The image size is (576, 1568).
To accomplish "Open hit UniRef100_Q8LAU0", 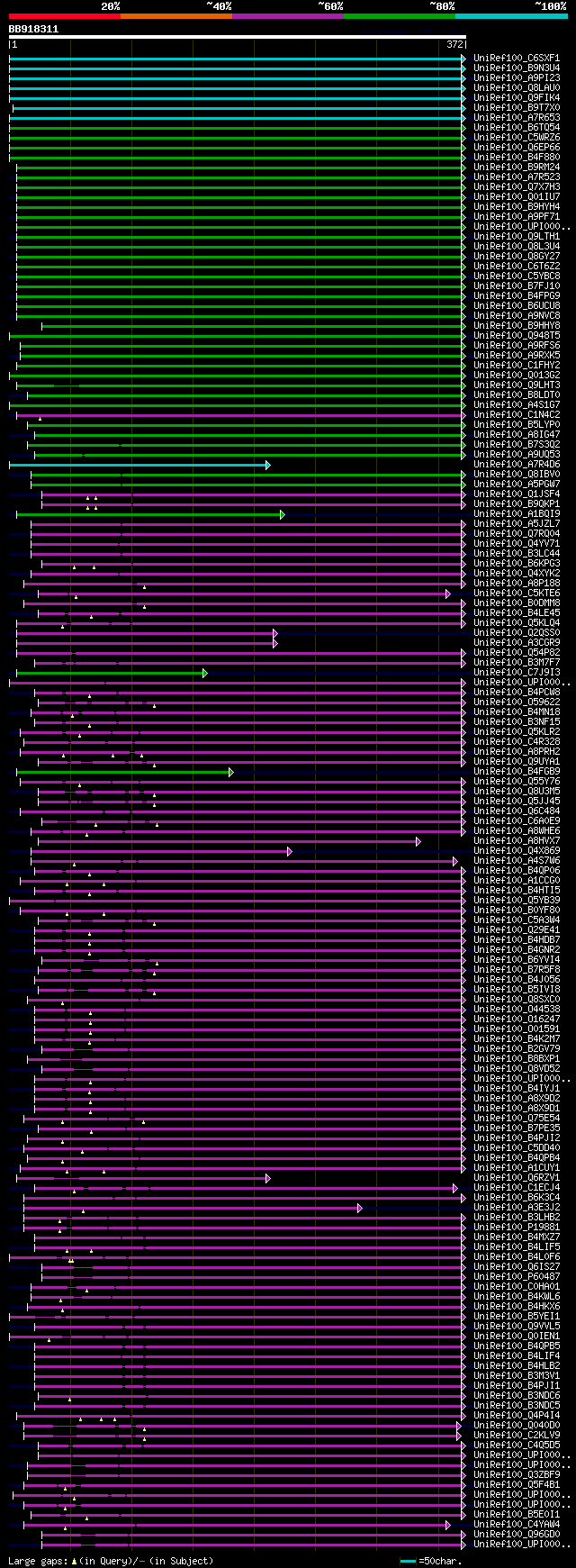I will pyautogui.click(x=517, y=88).
